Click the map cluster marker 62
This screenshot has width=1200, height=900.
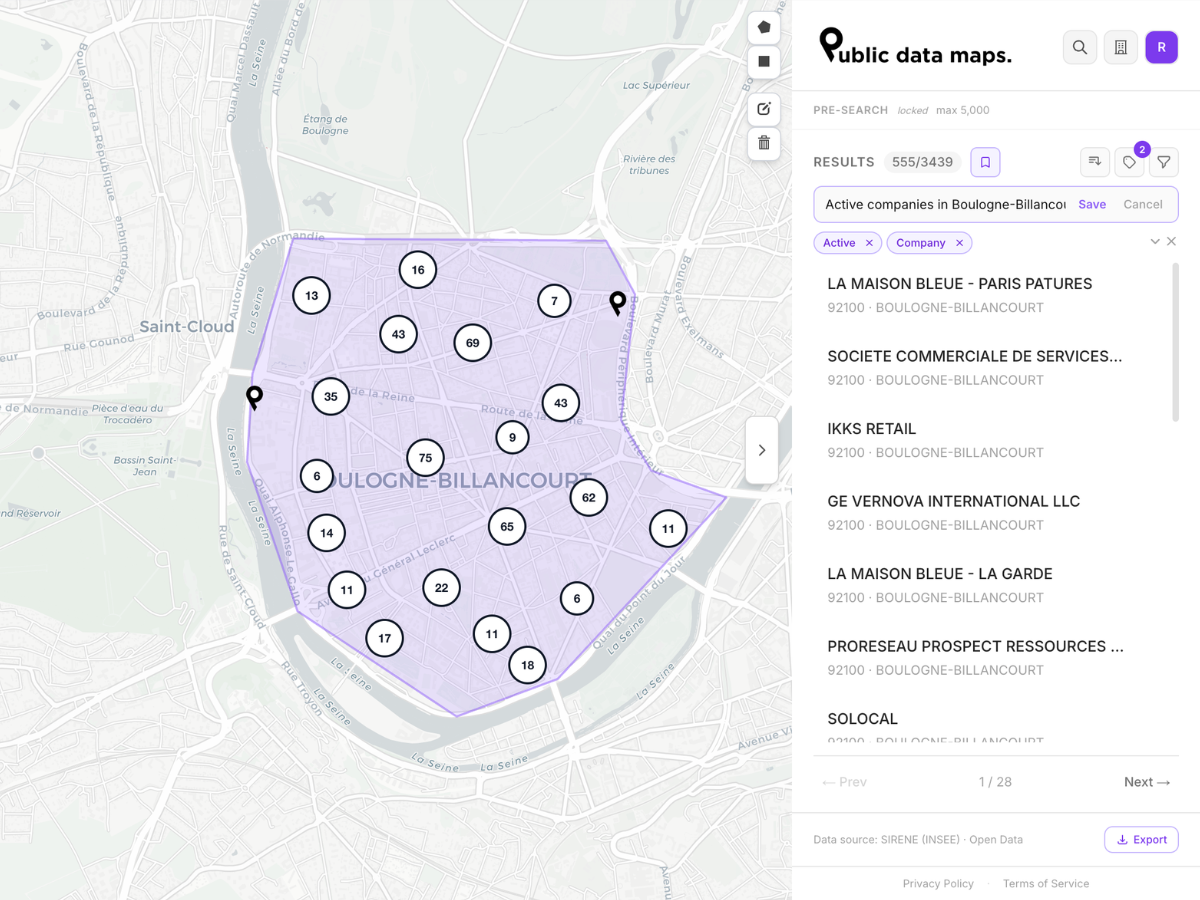point(589,498)
